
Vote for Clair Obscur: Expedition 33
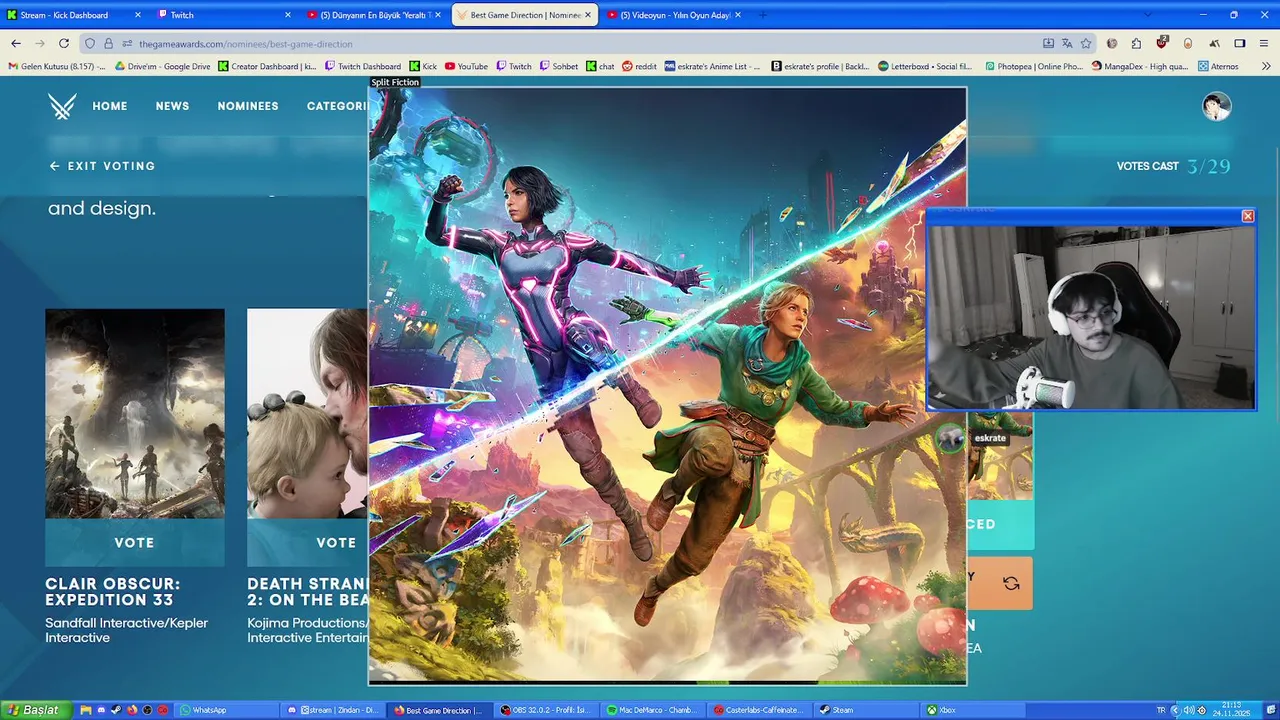pos(134,542)
